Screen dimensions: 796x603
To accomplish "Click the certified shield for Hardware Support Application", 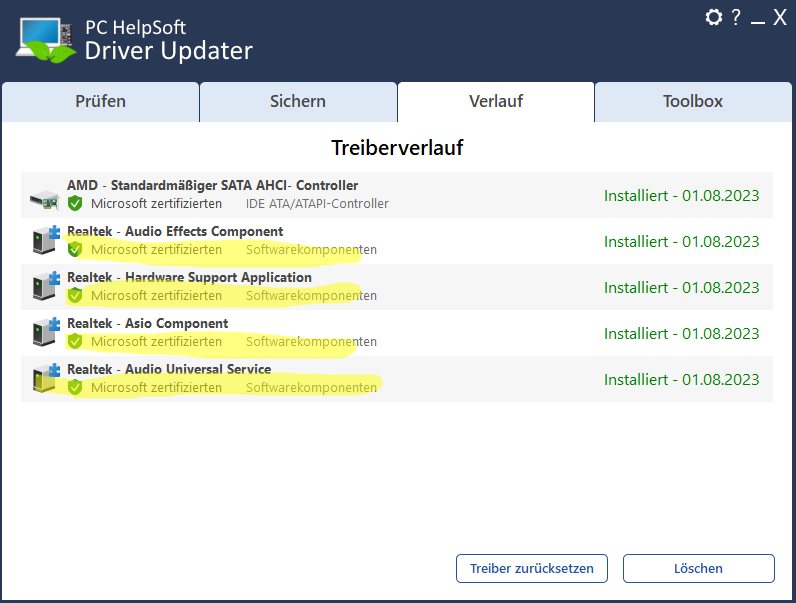I will (x=75, y=295).
